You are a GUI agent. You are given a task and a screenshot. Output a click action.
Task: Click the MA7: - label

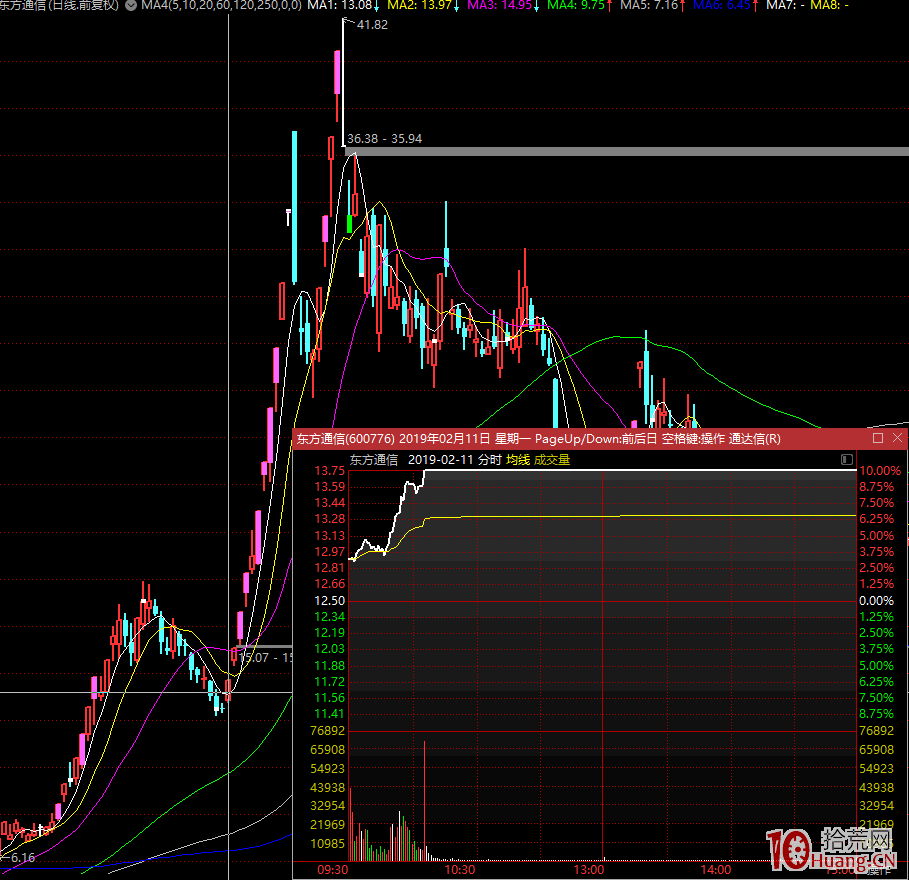[x=786, y=5]
